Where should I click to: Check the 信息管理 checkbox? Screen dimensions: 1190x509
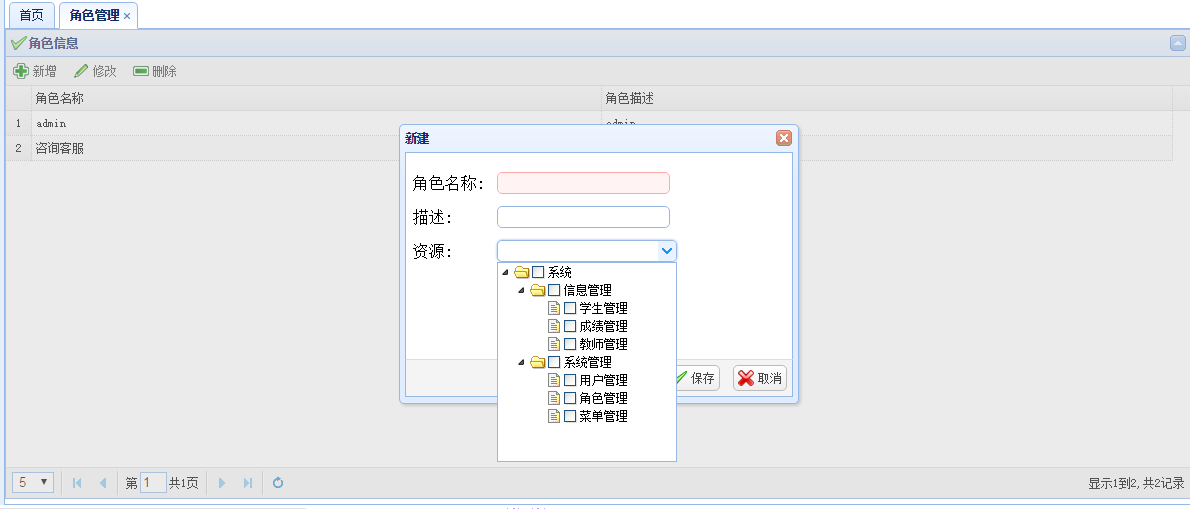pos(554,291)
